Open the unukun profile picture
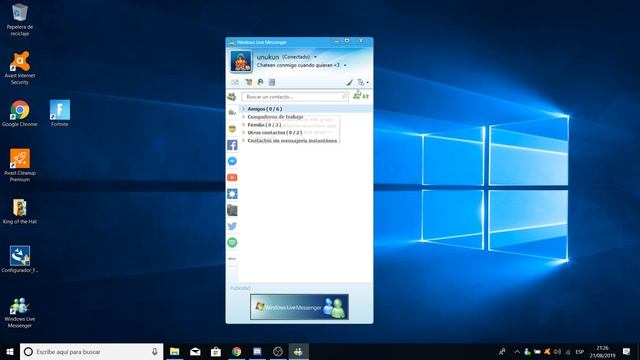The image size is (640, 360). click(241, 61)
